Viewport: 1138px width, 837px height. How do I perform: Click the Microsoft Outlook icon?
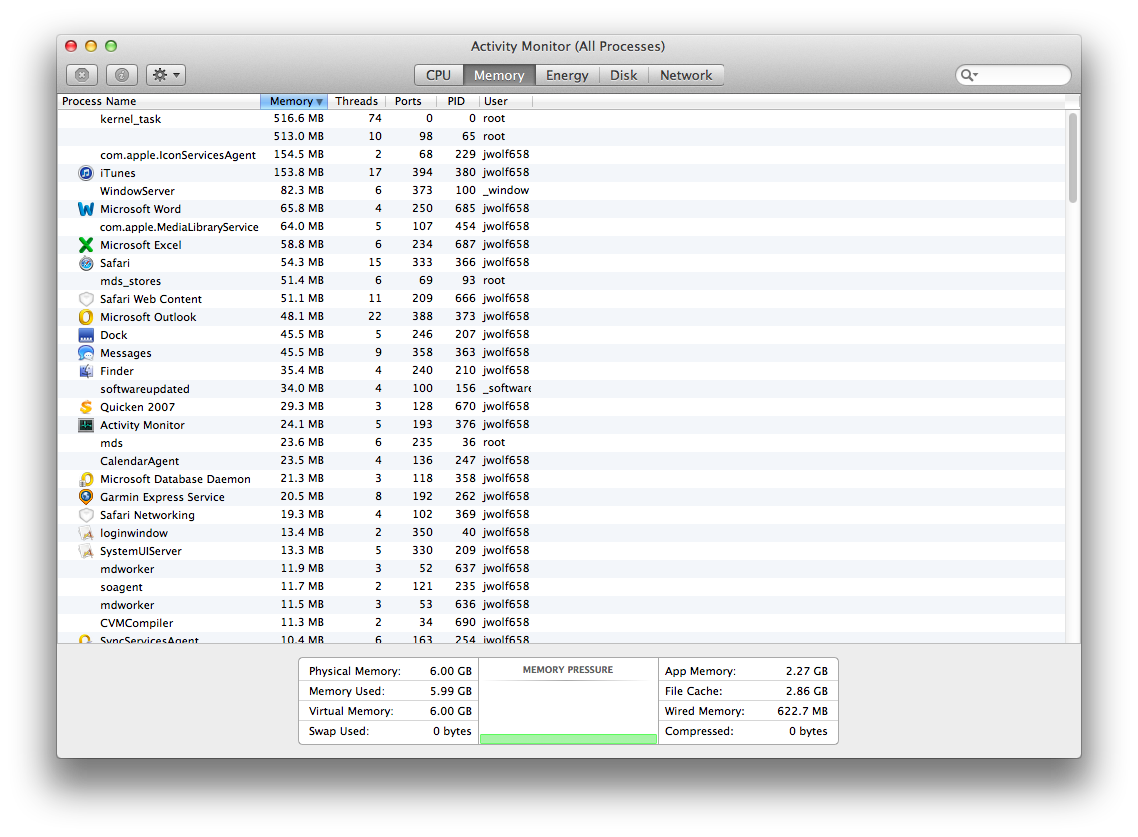tap(86, 317)
